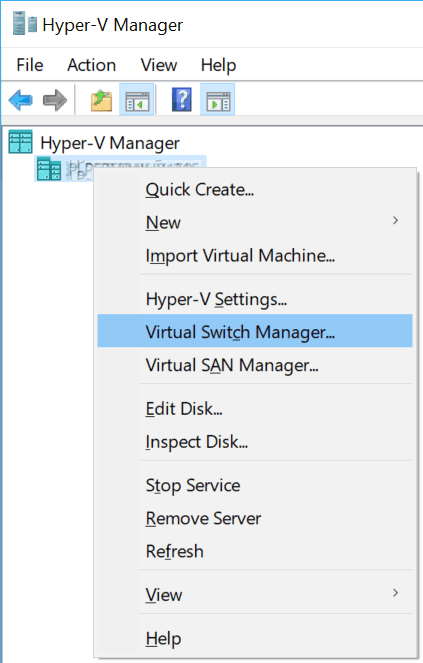423x663 pixels.
Task: Click Help in the context menu
Action: (255, 638)
